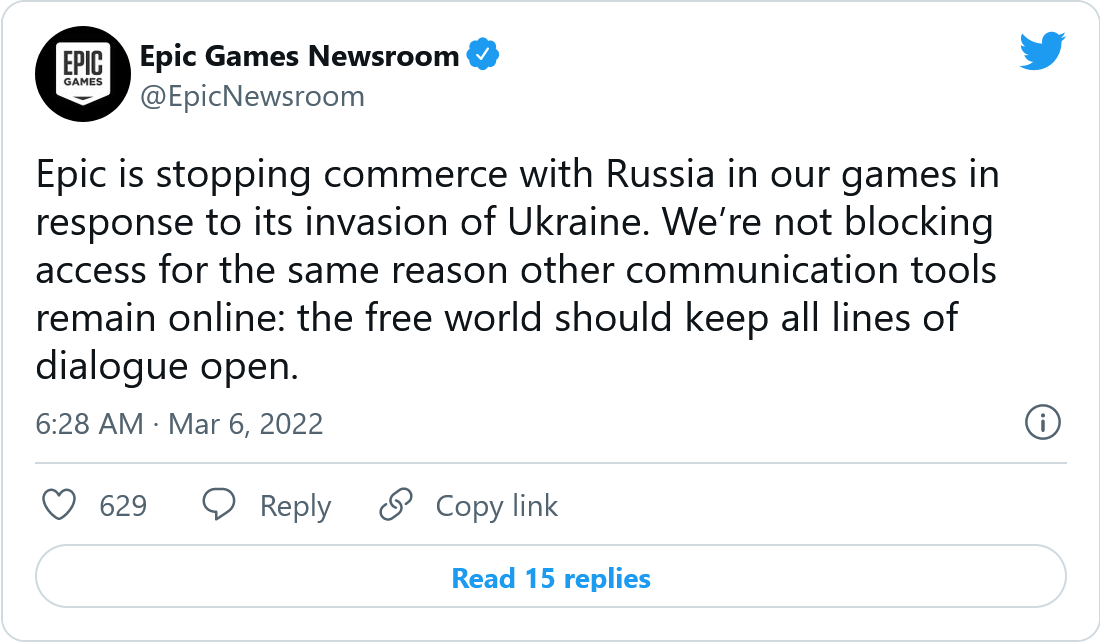The image size is (1100, 642).
Task: Open the tweet info circle icon
Action: (x=1043, y=423)
